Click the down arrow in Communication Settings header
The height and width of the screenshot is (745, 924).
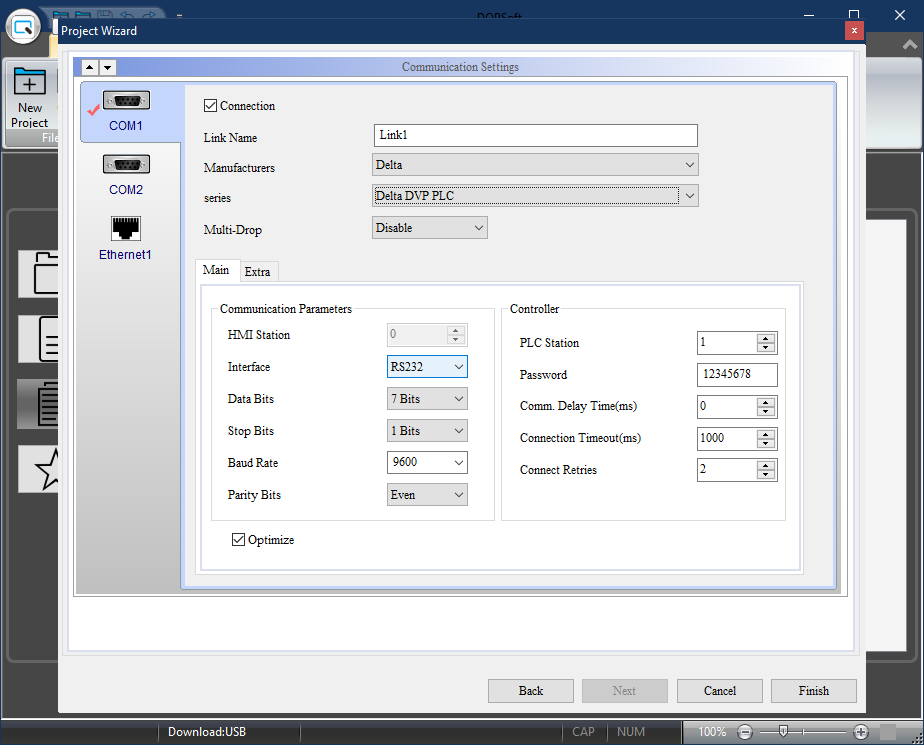(107, 67)
